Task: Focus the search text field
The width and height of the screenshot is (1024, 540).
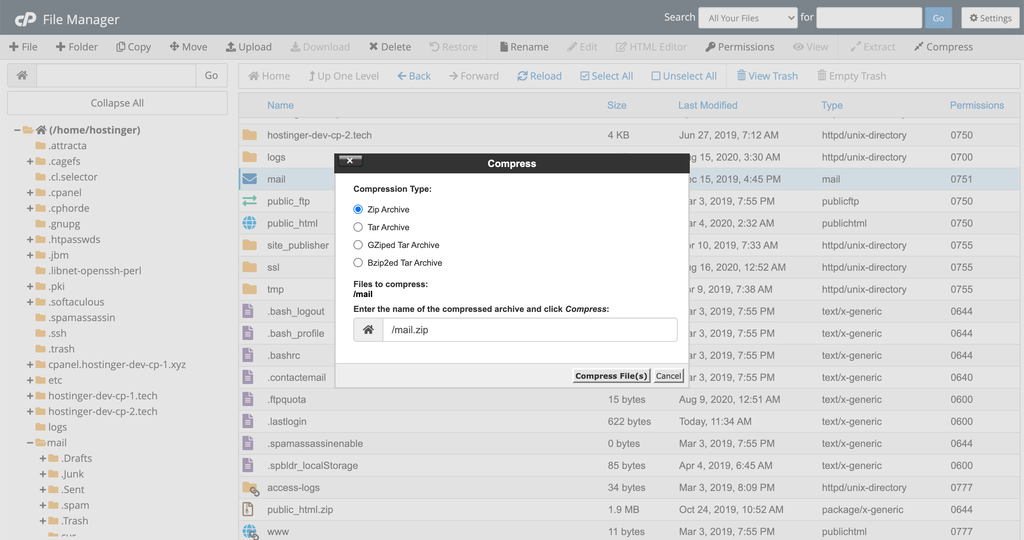Action: pyautogui.click(x=869, y=18)
